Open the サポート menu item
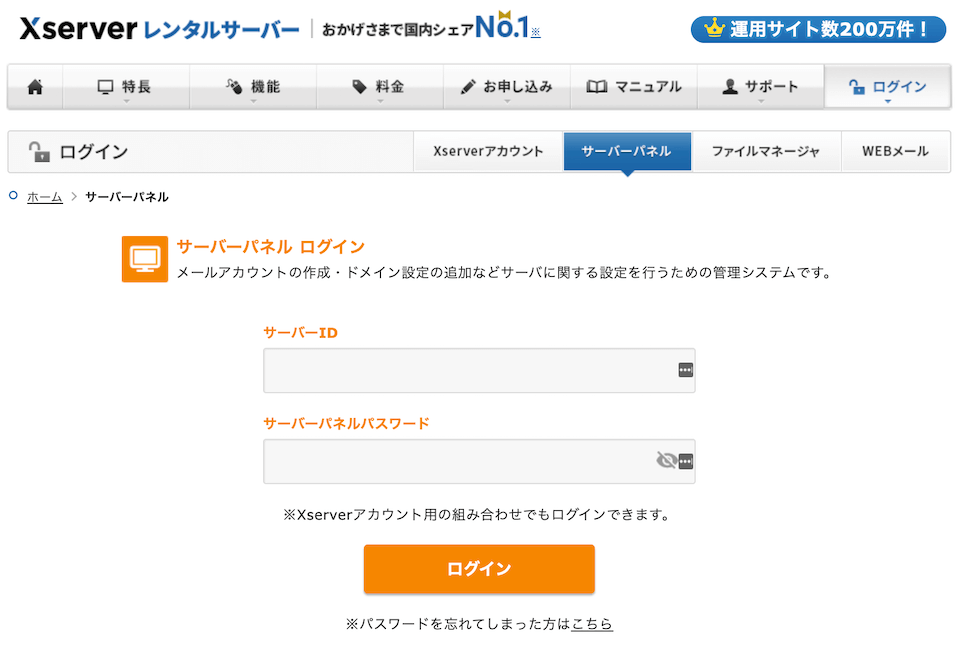Viewport: 960px width, 655px height. tap(760, 87)
